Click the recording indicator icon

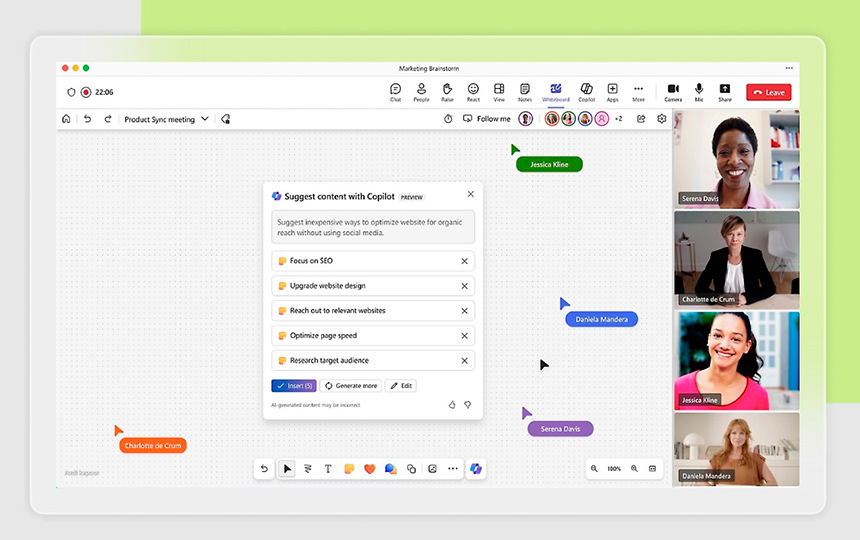click(86, 92)
